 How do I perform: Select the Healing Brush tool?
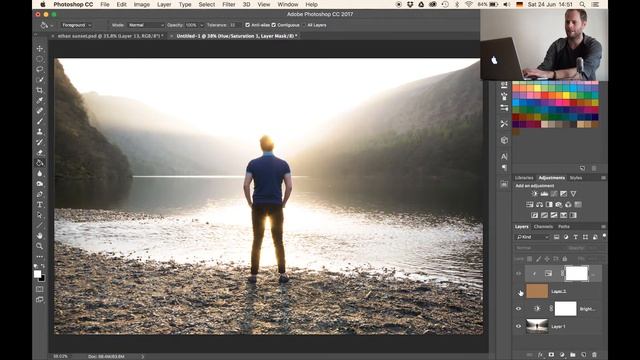40,111
